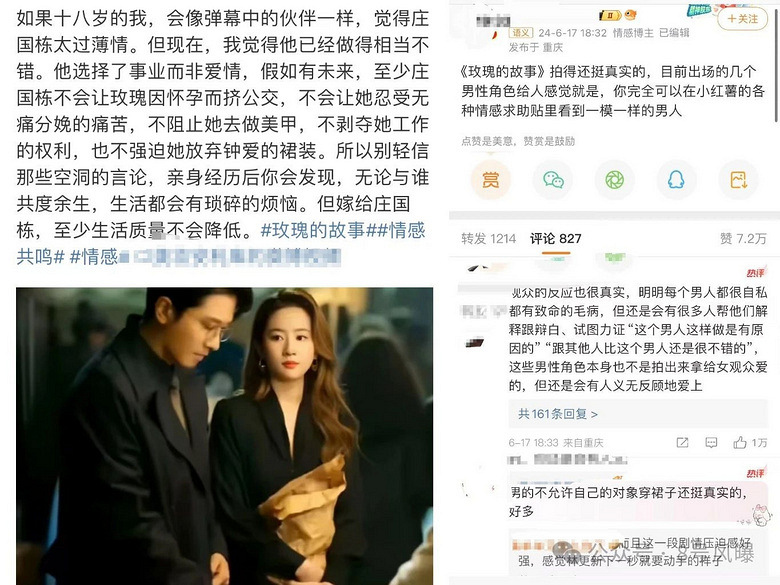Share to WeChat Moments aperture icon
Viewport: 780px width, 585px height.
click(614, 179)
